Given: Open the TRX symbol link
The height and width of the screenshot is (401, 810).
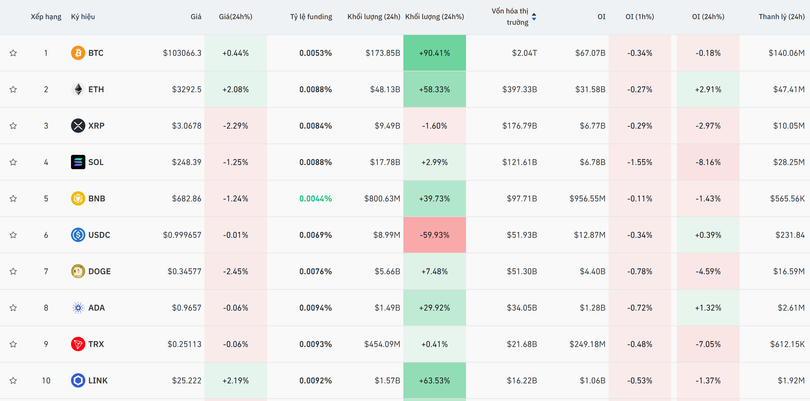Looking at the screenshot, I should point(96,344).
